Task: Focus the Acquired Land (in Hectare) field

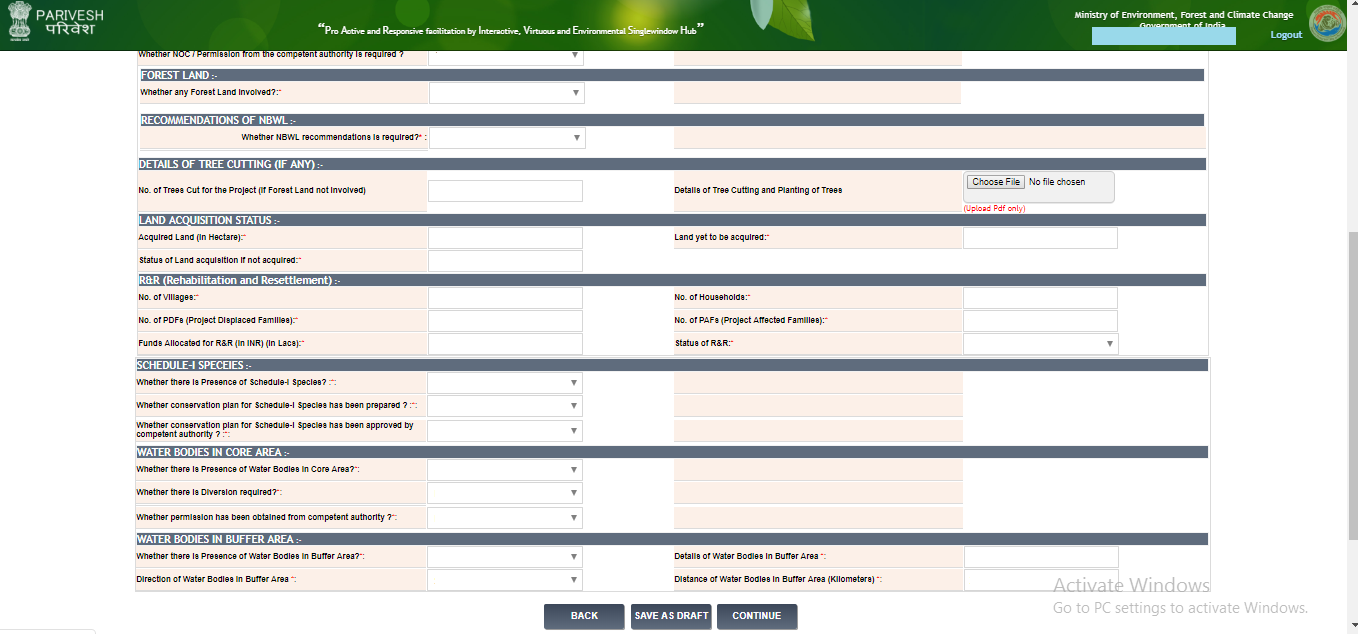Action: pos(505,238)
